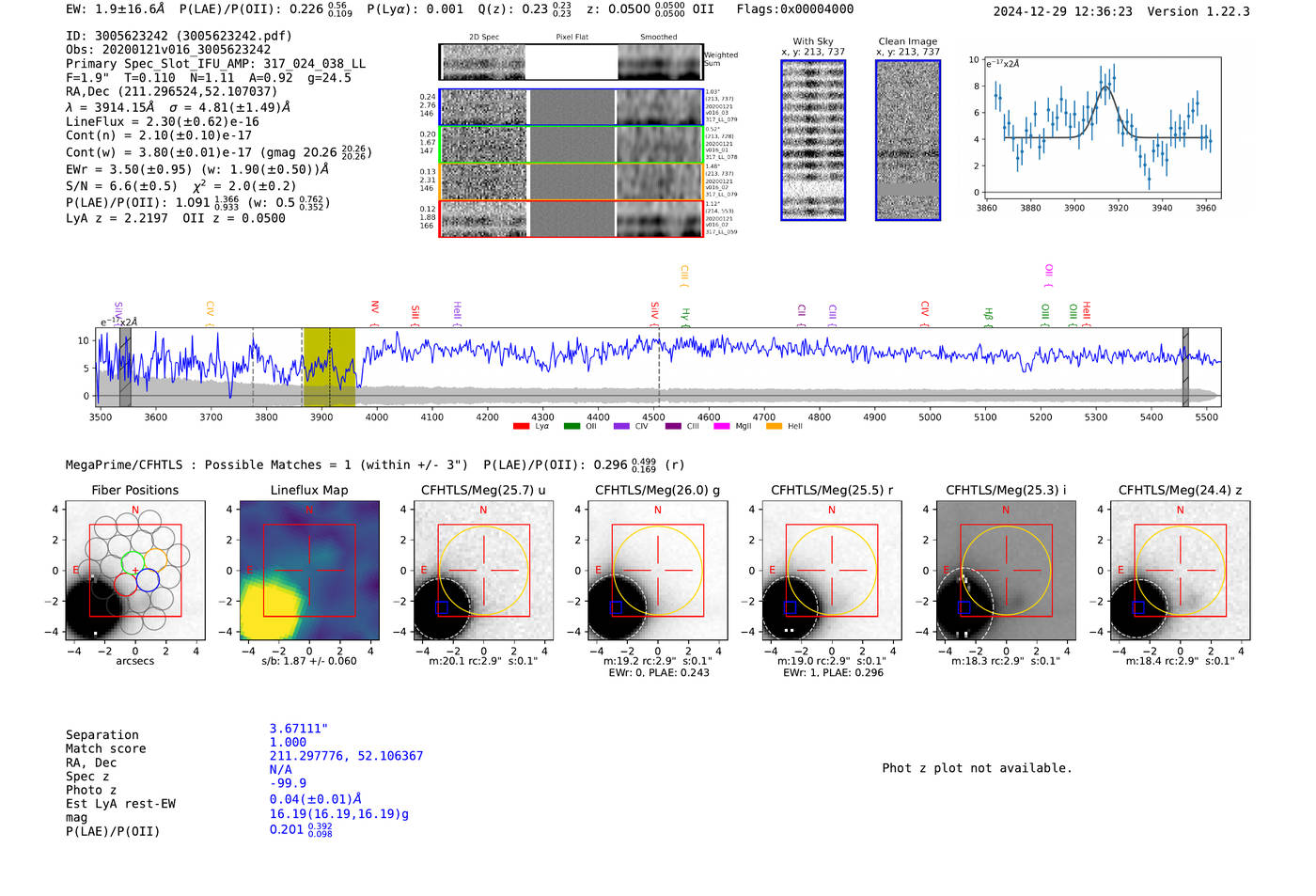
Task: Click the timestamp 2024-12-29 12:36:23
Action: (1062, 11)
